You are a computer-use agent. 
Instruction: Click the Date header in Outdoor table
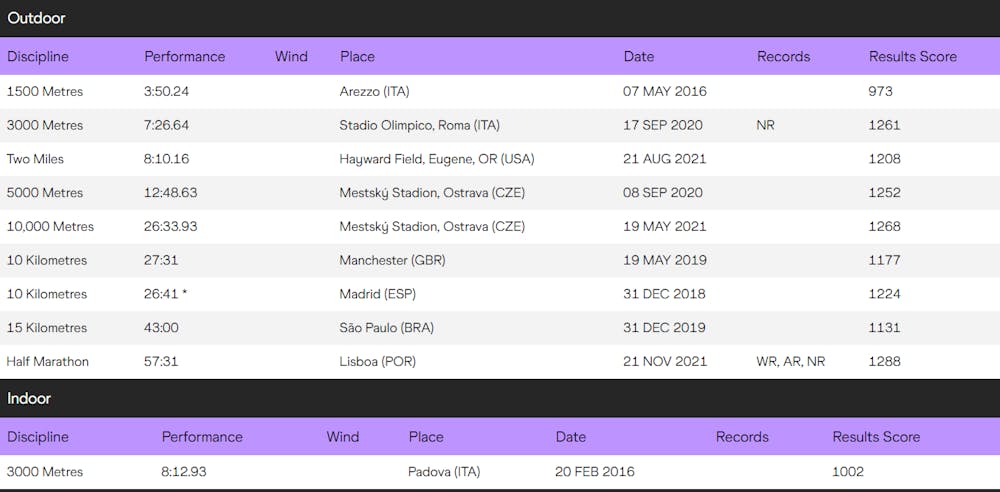[638, 57]
